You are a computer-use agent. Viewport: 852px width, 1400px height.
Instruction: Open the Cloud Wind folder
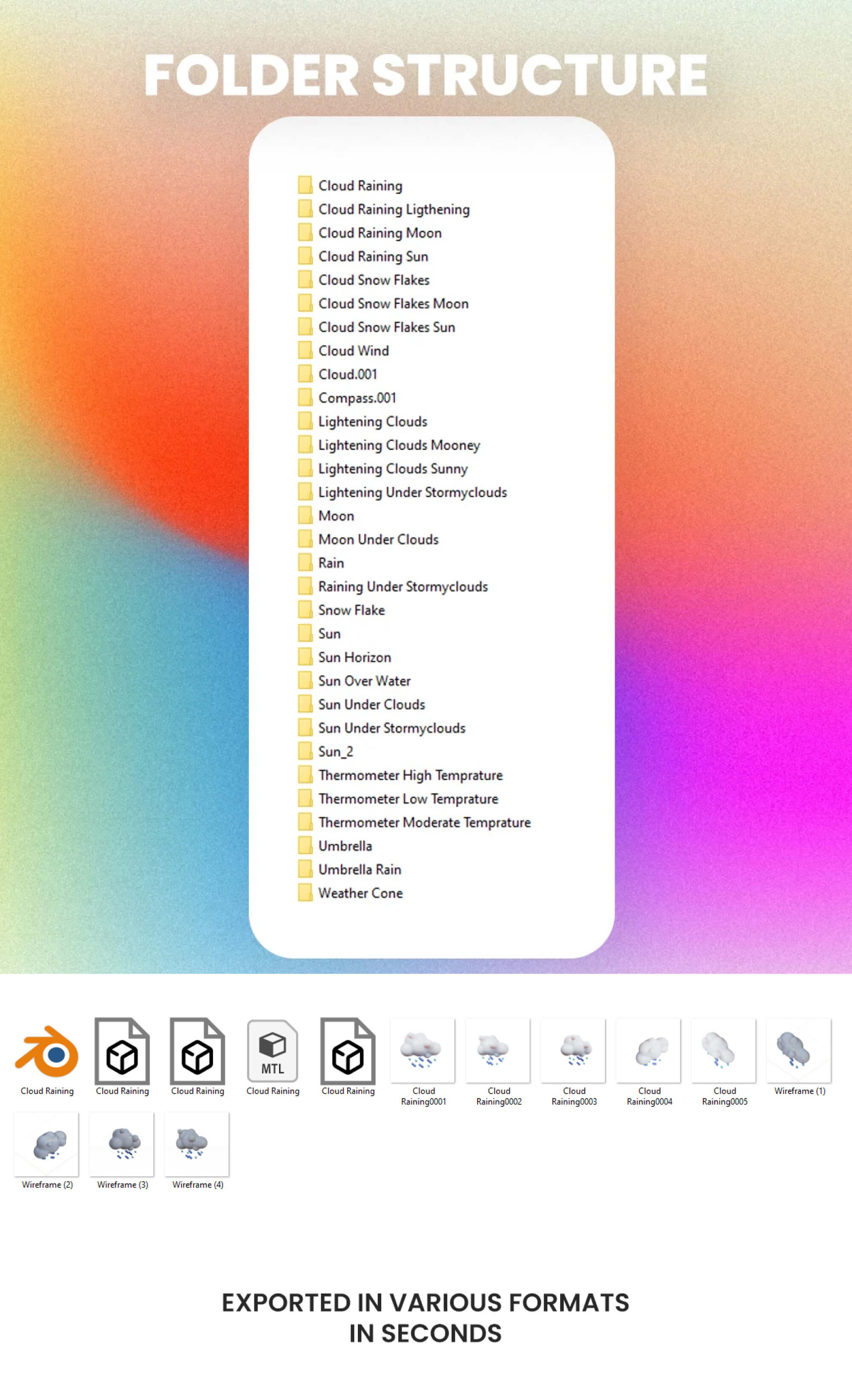click(353, 351)
